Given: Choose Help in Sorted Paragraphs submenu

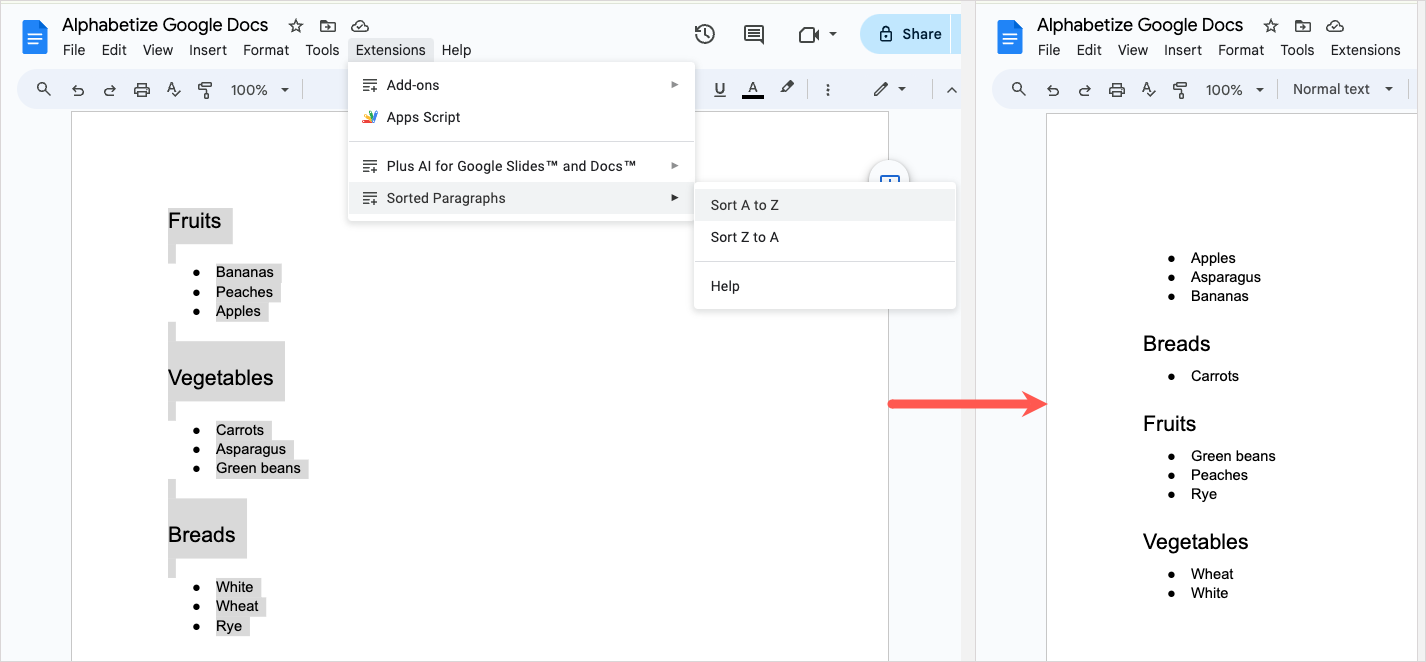Looking at the screenshot, I should tap(825, 286).
